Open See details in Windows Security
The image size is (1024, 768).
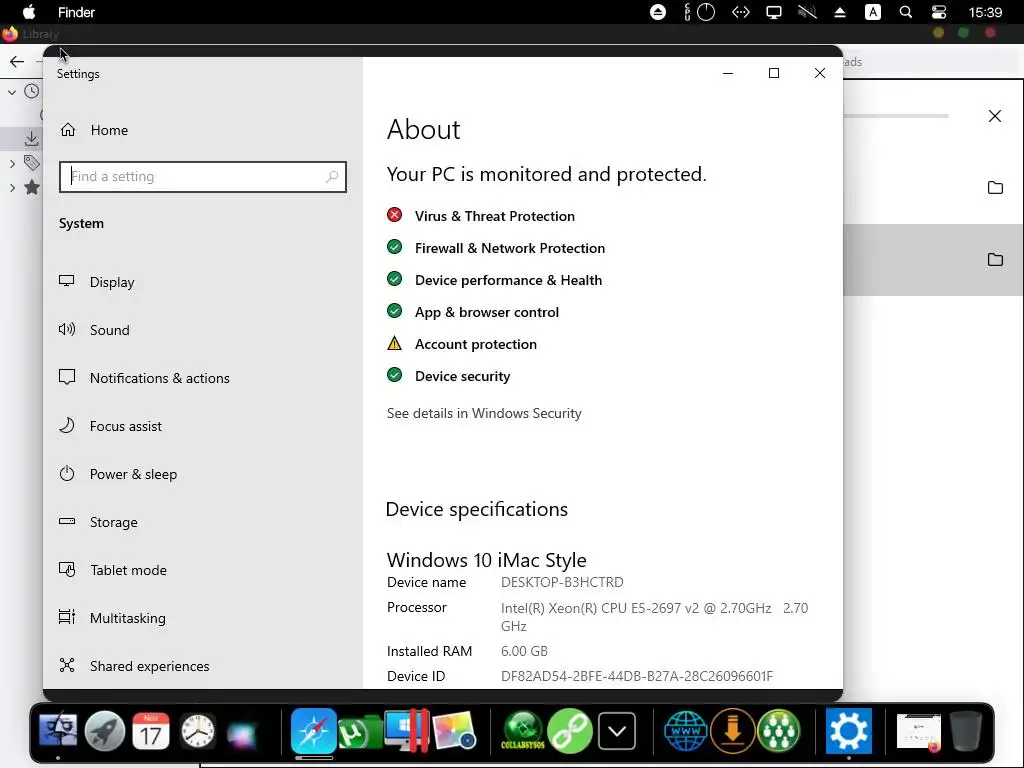pyautogui.click(x=484, y=413)
